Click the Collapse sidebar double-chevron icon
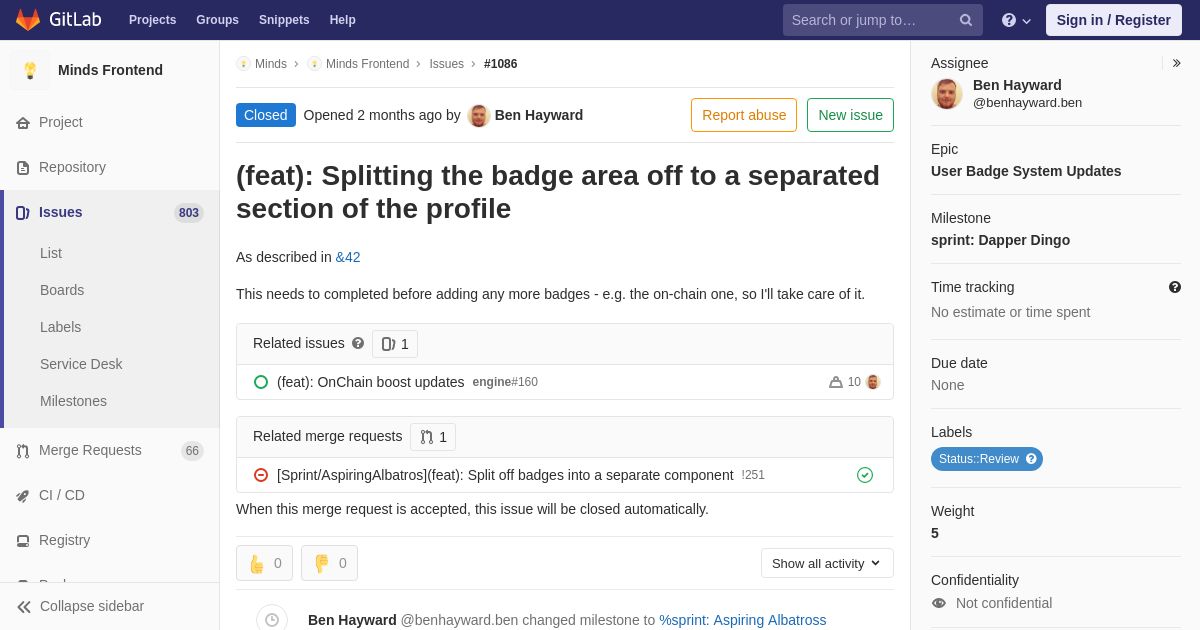This screenshot has width=1200, height=630. click(x=24, y=607)
